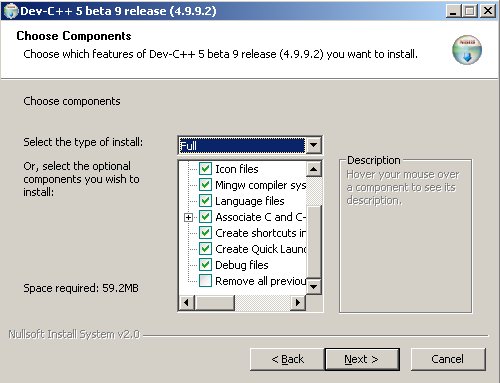Close the installer window

488,11
